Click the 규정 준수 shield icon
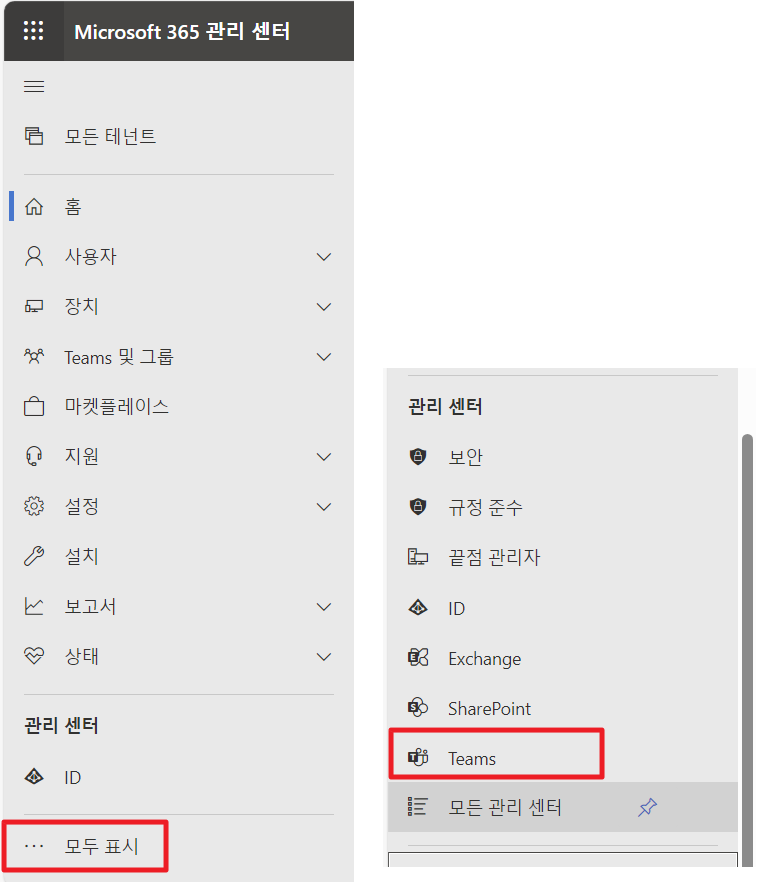The image size is (761, 882). tap(418, 506)
